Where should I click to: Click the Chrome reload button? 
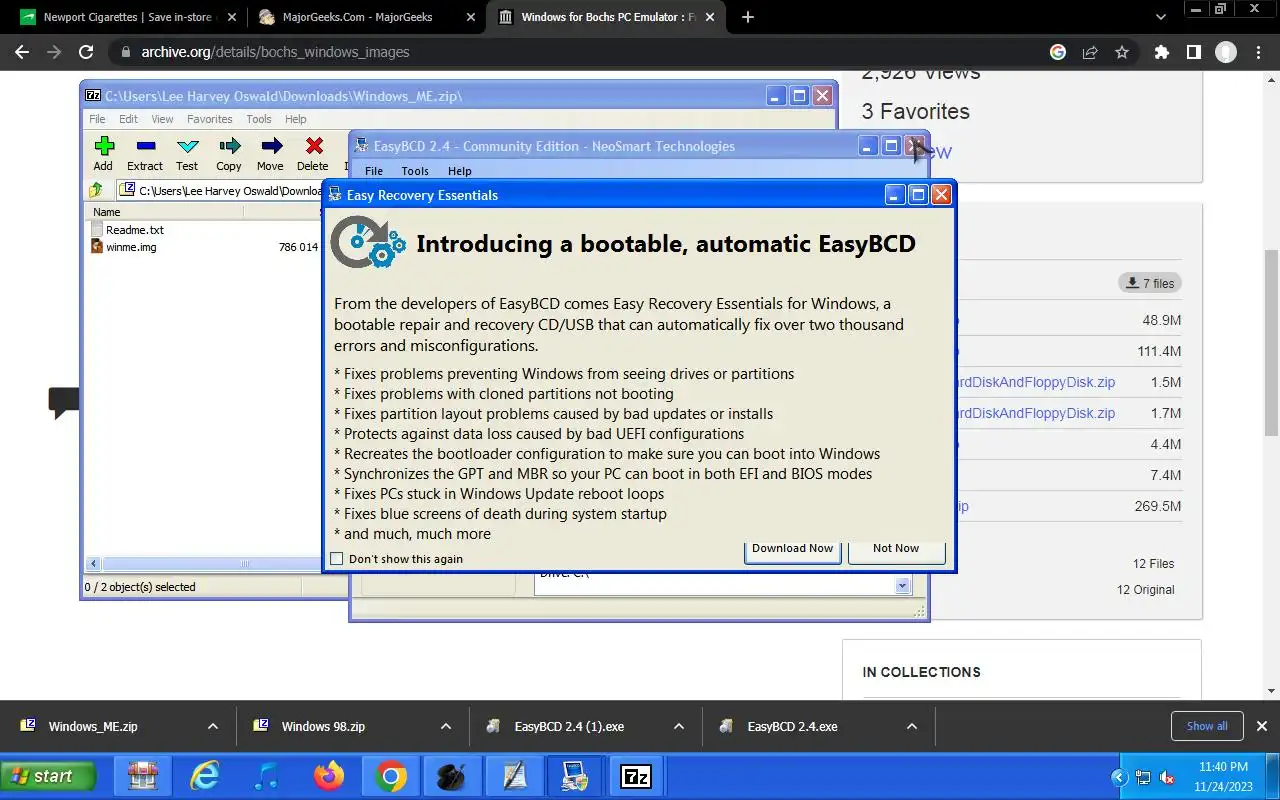(86, 52)
